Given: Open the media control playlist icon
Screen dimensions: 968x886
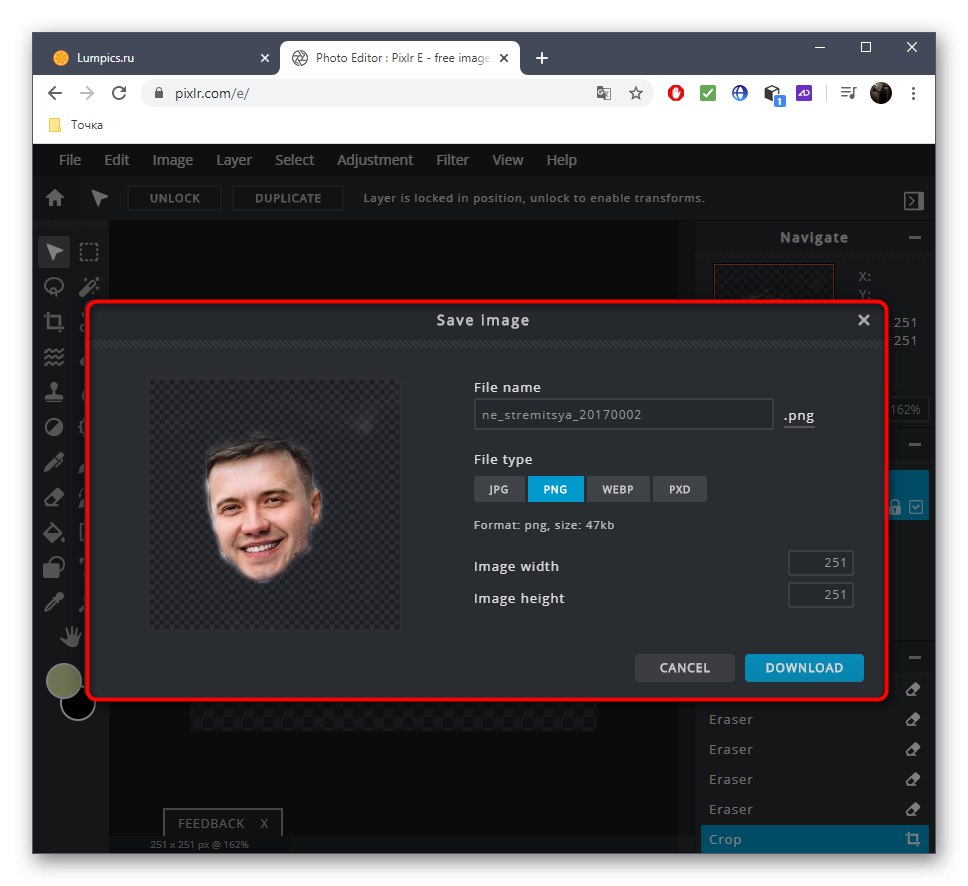Looking at the screenshot, I should pos(849,93).
